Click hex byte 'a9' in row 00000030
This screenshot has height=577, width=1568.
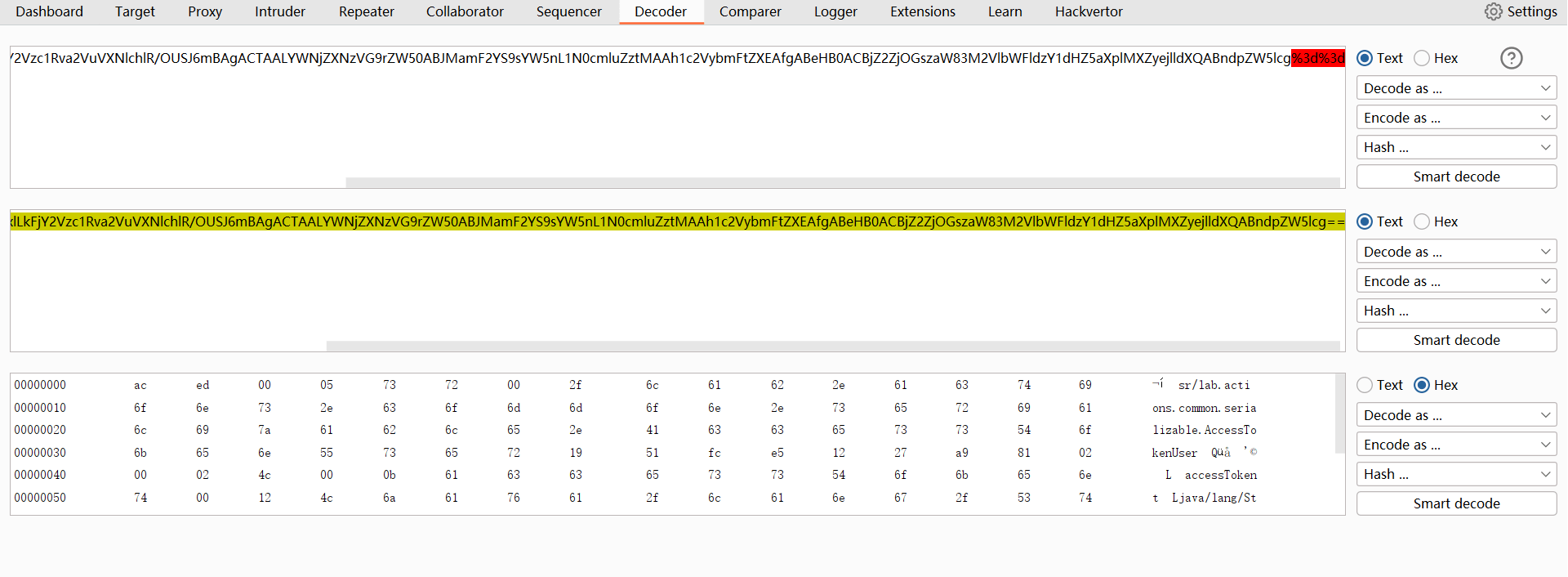pos(962,453)
